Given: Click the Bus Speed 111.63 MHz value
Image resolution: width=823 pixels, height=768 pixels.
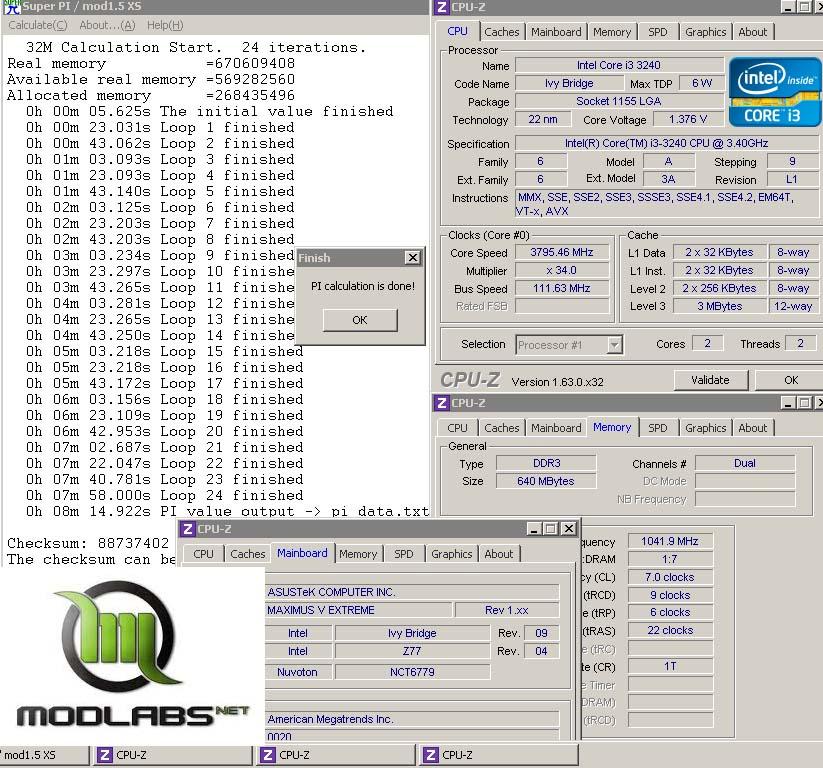Looking at the screenshot, I should [562, 288].
